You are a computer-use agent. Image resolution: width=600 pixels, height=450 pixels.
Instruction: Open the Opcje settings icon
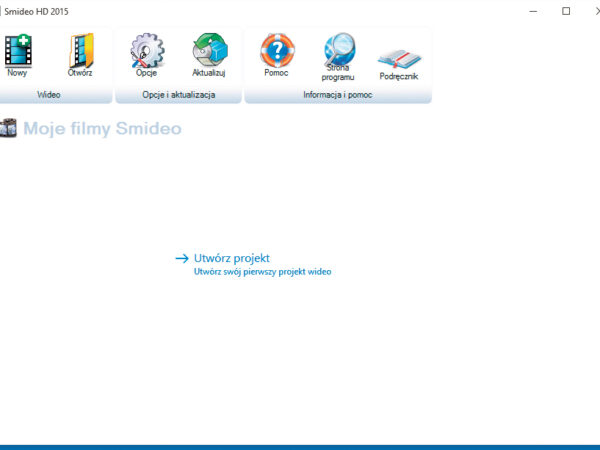pos(147,52)
